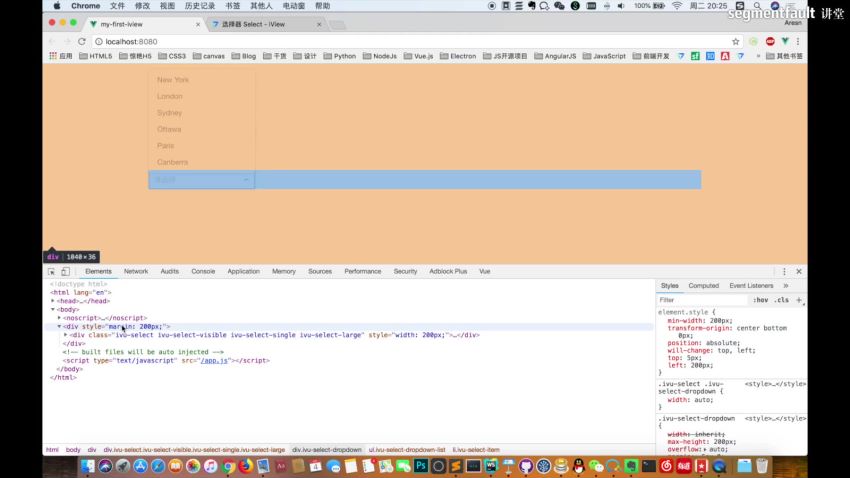Image resolution: width=850 pixels, height=478 pixels.
Task: Show more Styles sidebar tabs chevron
Action: point(785,286)
